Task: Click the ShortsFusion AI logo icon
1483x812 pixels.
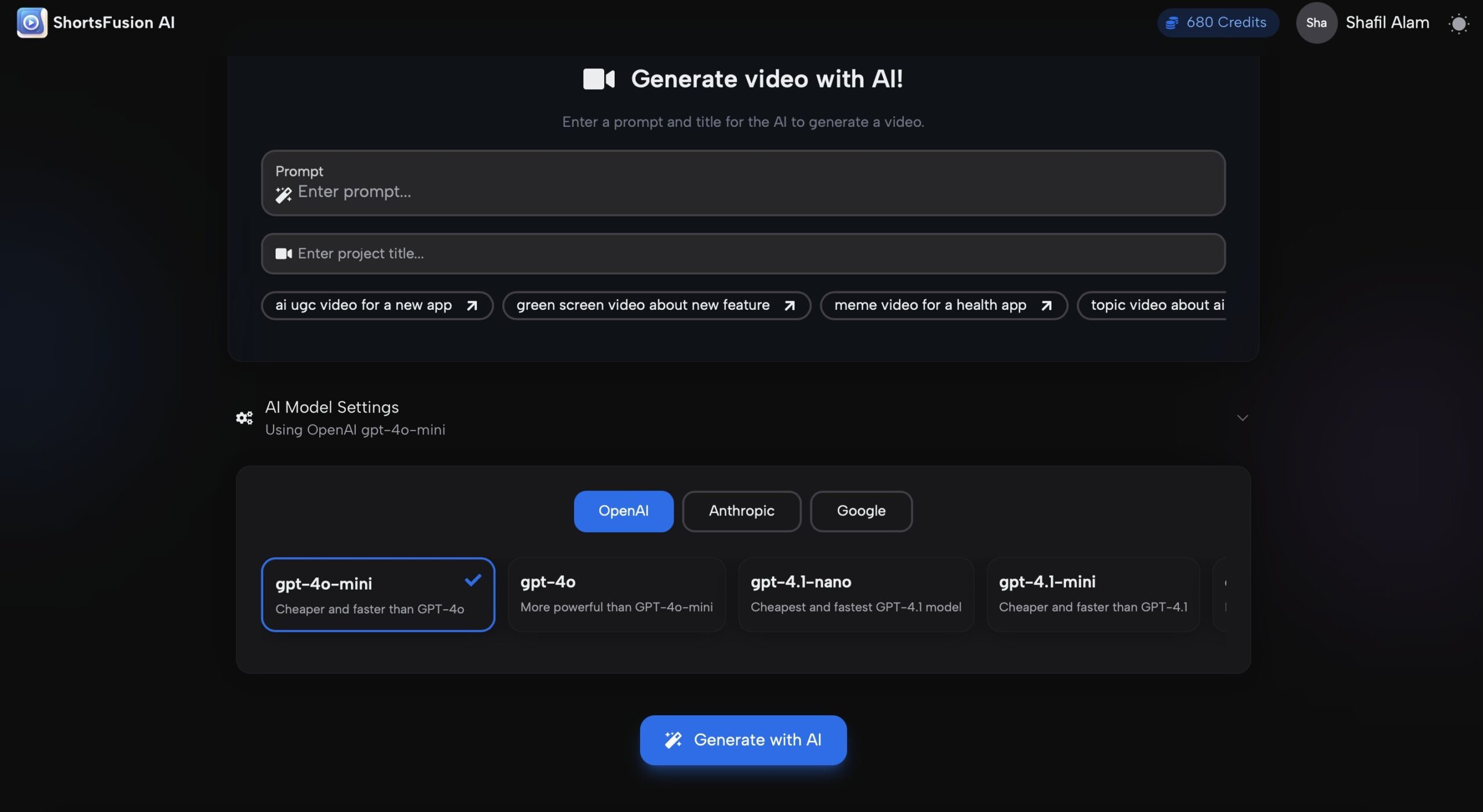Action: coord(32,23)
